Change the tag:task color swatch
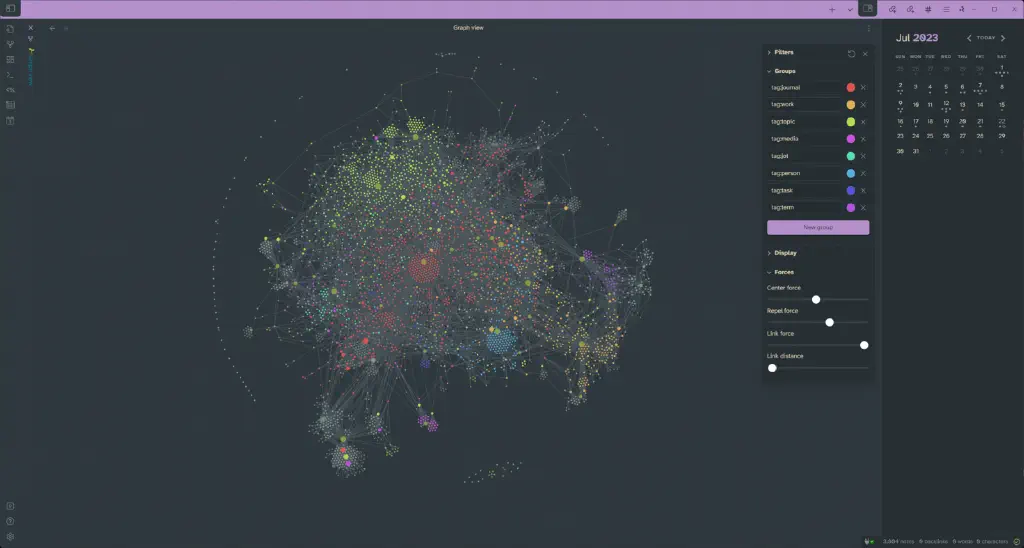1024x548 pixels. (x=850, y=190)
